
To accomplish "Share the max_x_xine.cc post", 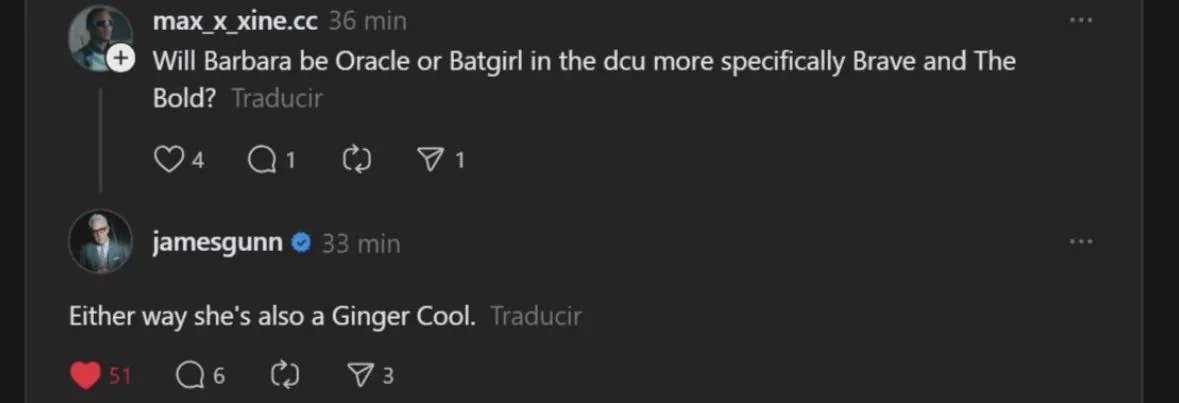I will pyautogui.click(x=430, y=159).
